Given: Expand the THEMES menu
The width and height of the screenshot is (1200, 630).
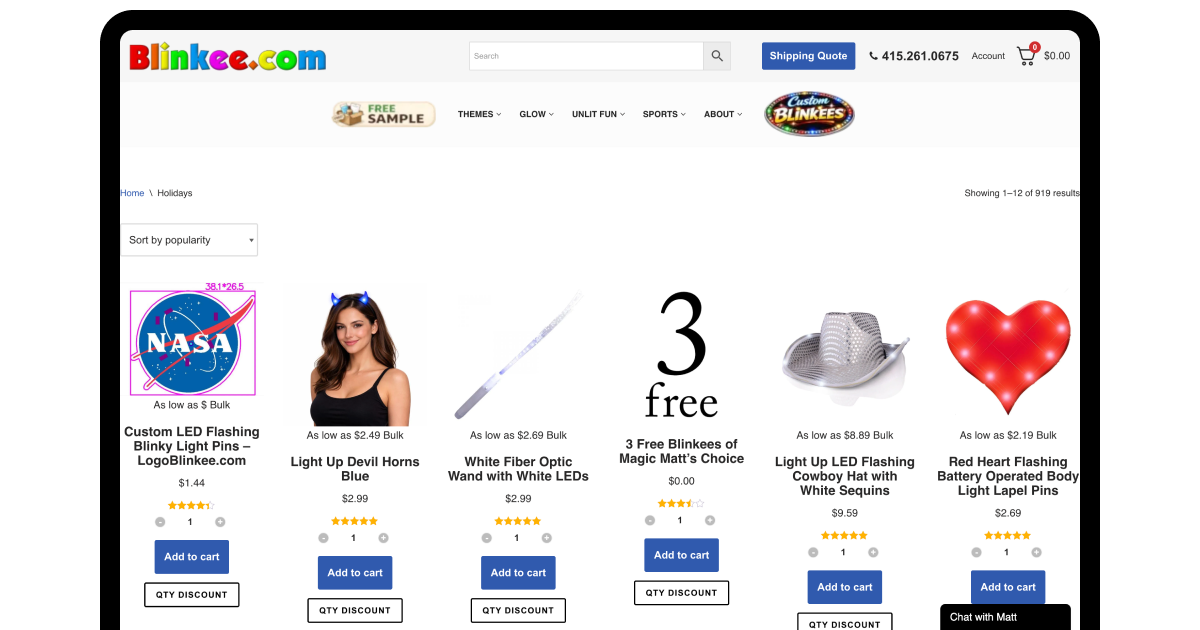Looking at the screenshot, I should pyautogui.click(x=480, y=114).
